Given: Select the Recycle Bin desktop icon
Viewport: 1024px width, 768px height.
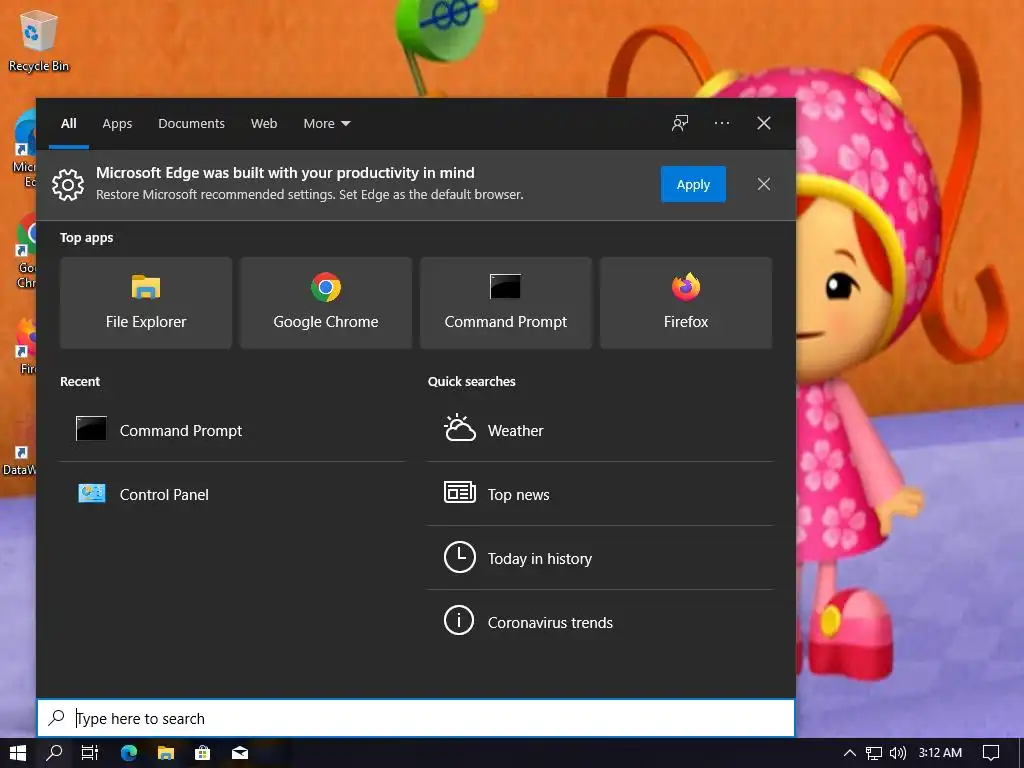Looking at the screenshot, I should tap(39, 40).
